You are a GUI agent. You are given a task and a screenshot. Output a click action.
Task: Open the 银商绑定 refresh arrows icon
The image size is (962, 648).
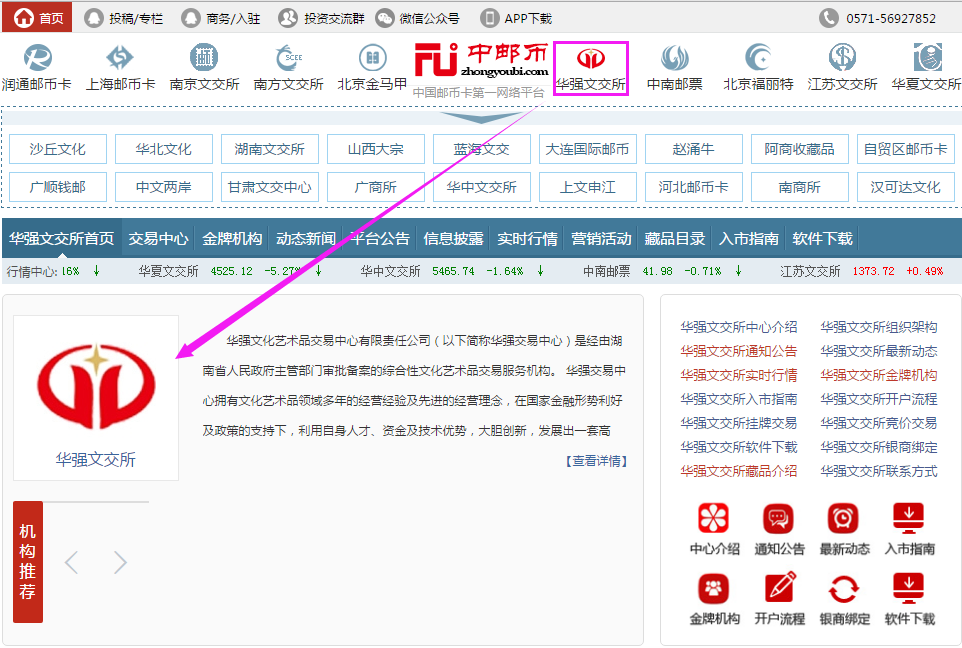coord(844,588)
